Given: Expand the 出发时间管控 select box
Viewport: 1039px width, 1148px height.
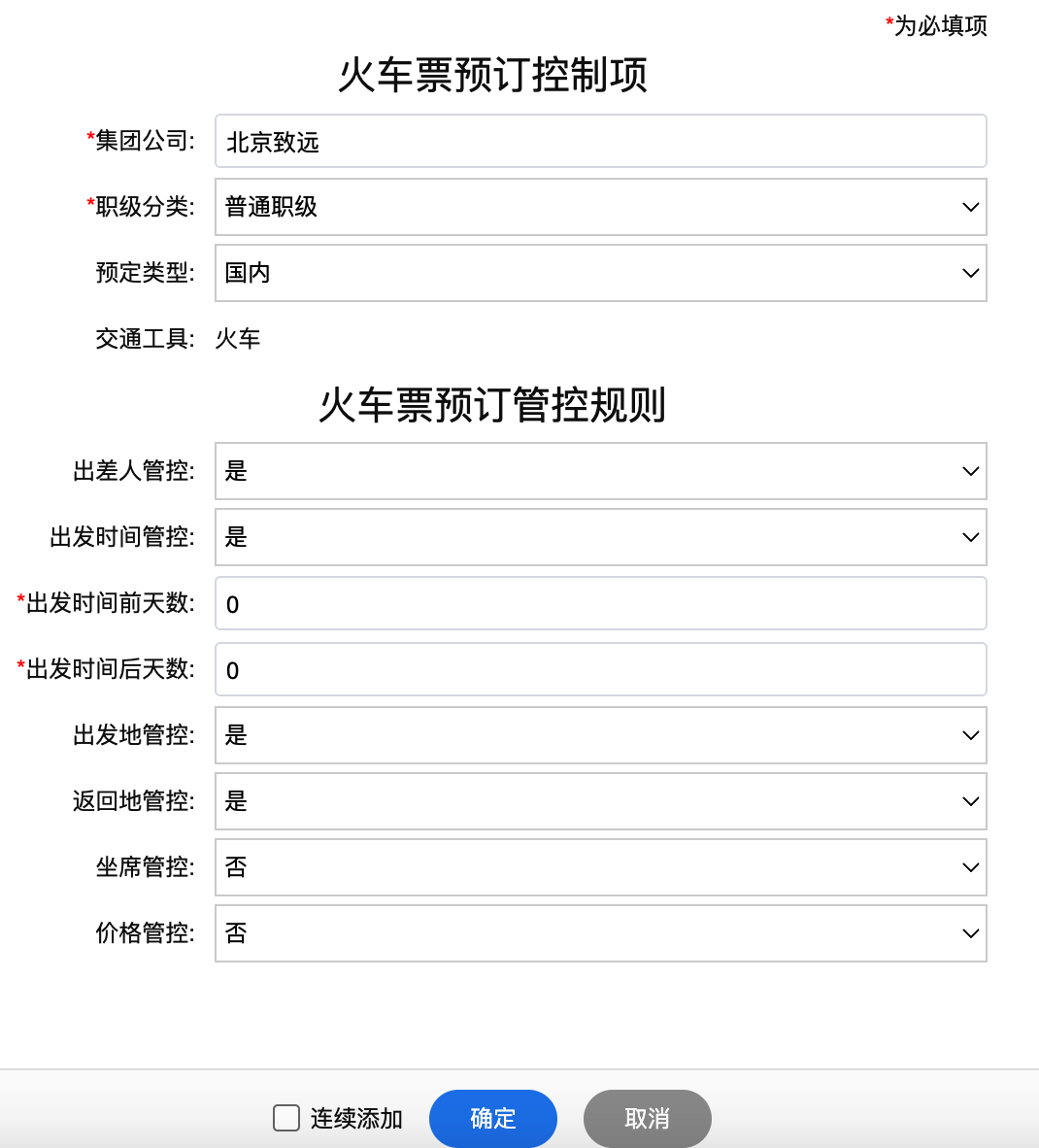Looking at the screenshot, I should [600, 537].
